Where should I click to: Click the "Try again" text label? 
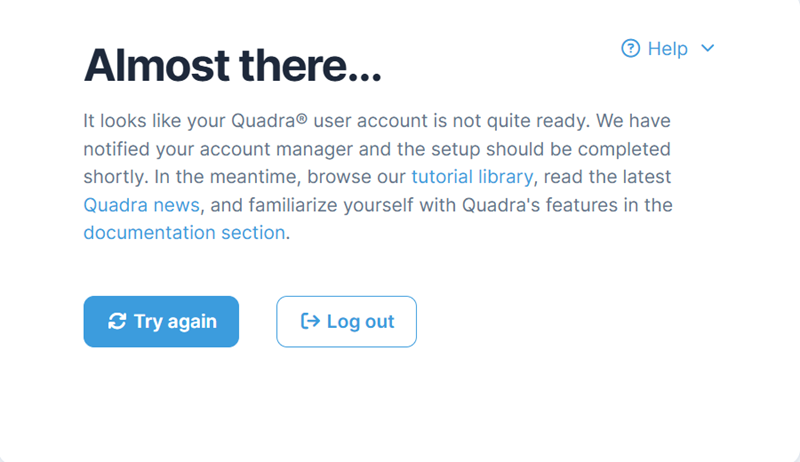coord(175,321)
